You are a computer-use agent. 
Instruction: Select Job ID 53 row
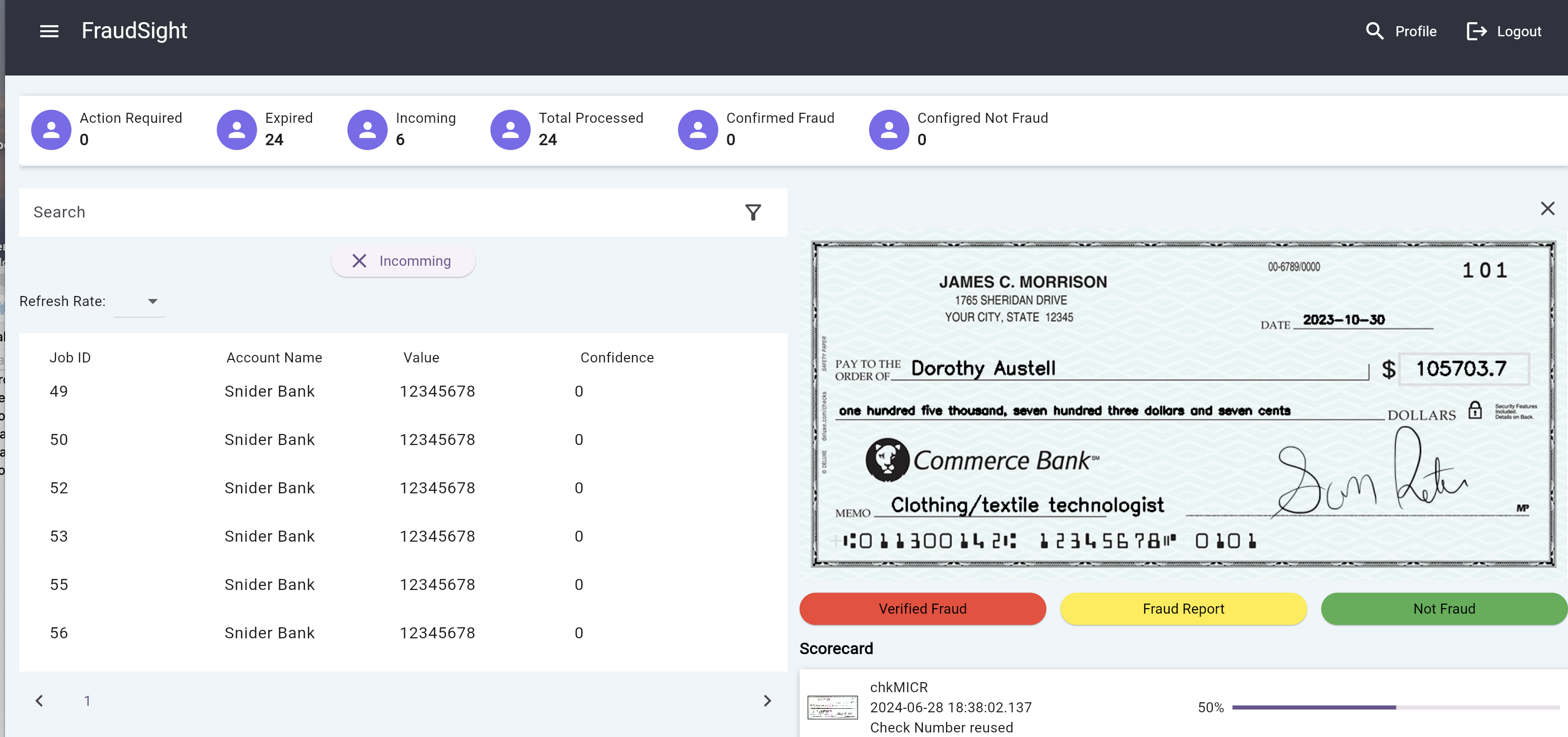click(x=400, y=536)
